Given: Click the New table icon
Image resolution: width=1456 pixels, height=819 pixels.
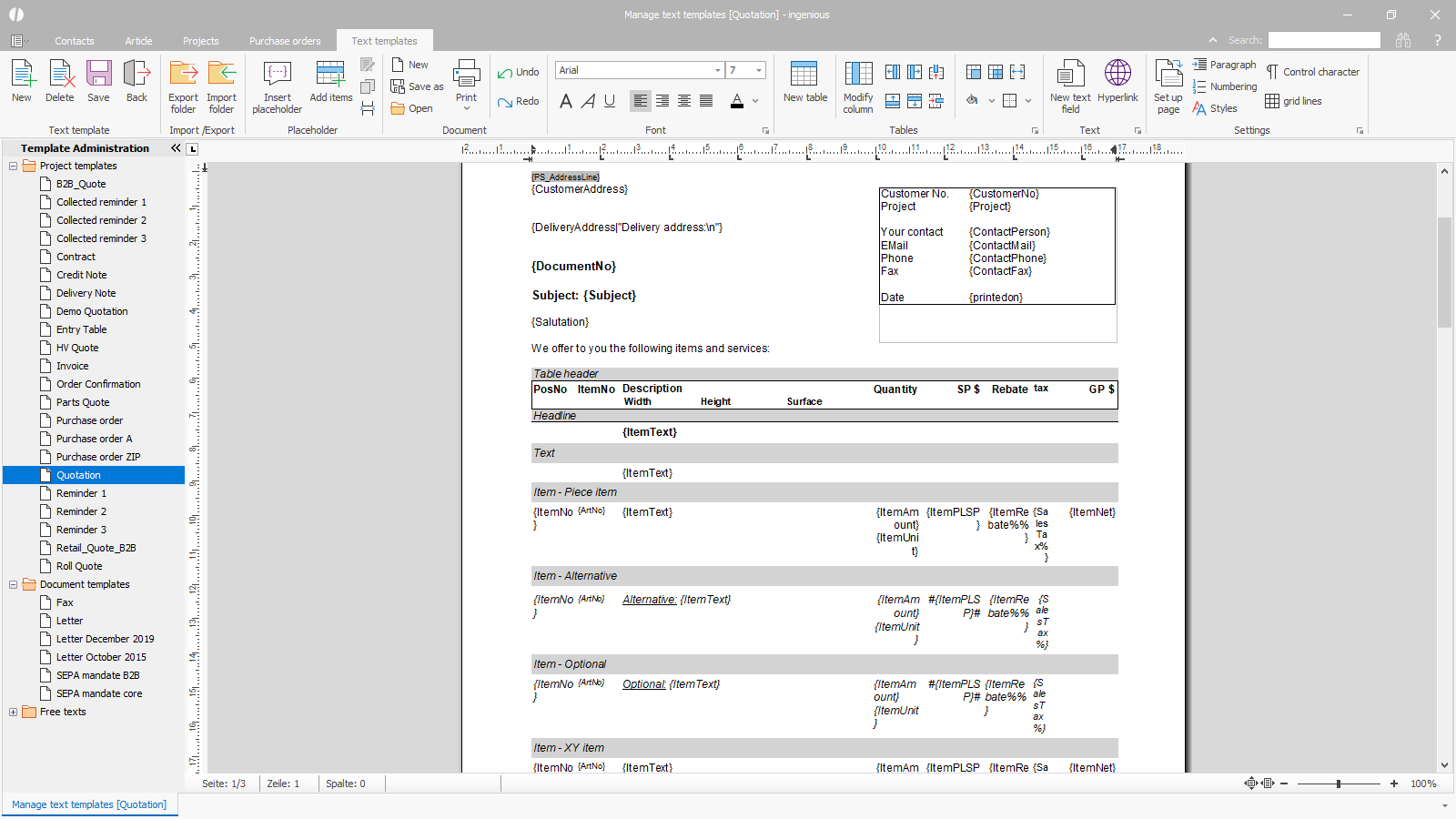Looking at the screenshot, I should click(804, 75).
